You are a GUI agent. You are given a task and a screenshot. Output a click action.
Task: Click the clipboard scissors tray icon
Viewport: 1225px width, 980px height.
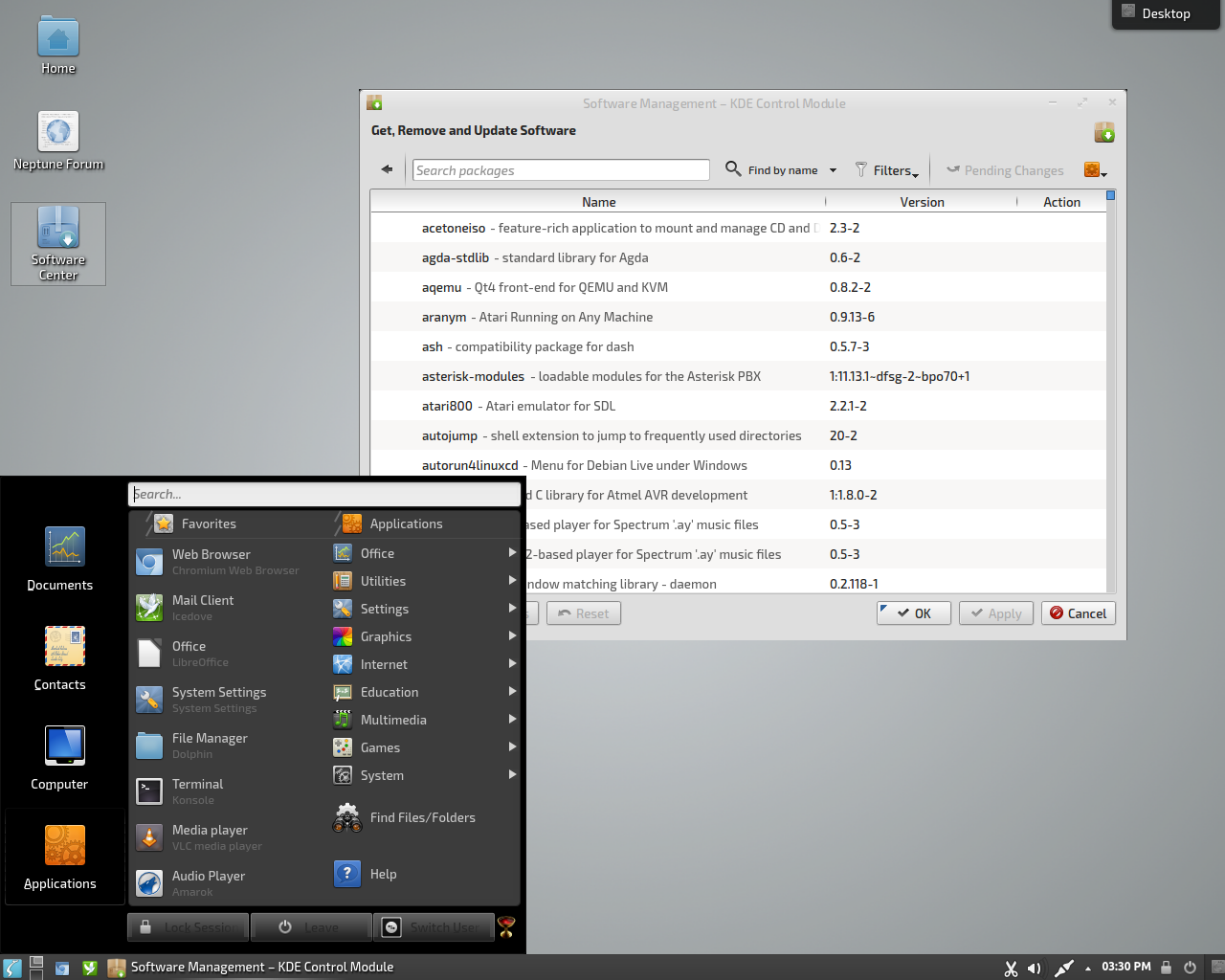point(1011,968)
